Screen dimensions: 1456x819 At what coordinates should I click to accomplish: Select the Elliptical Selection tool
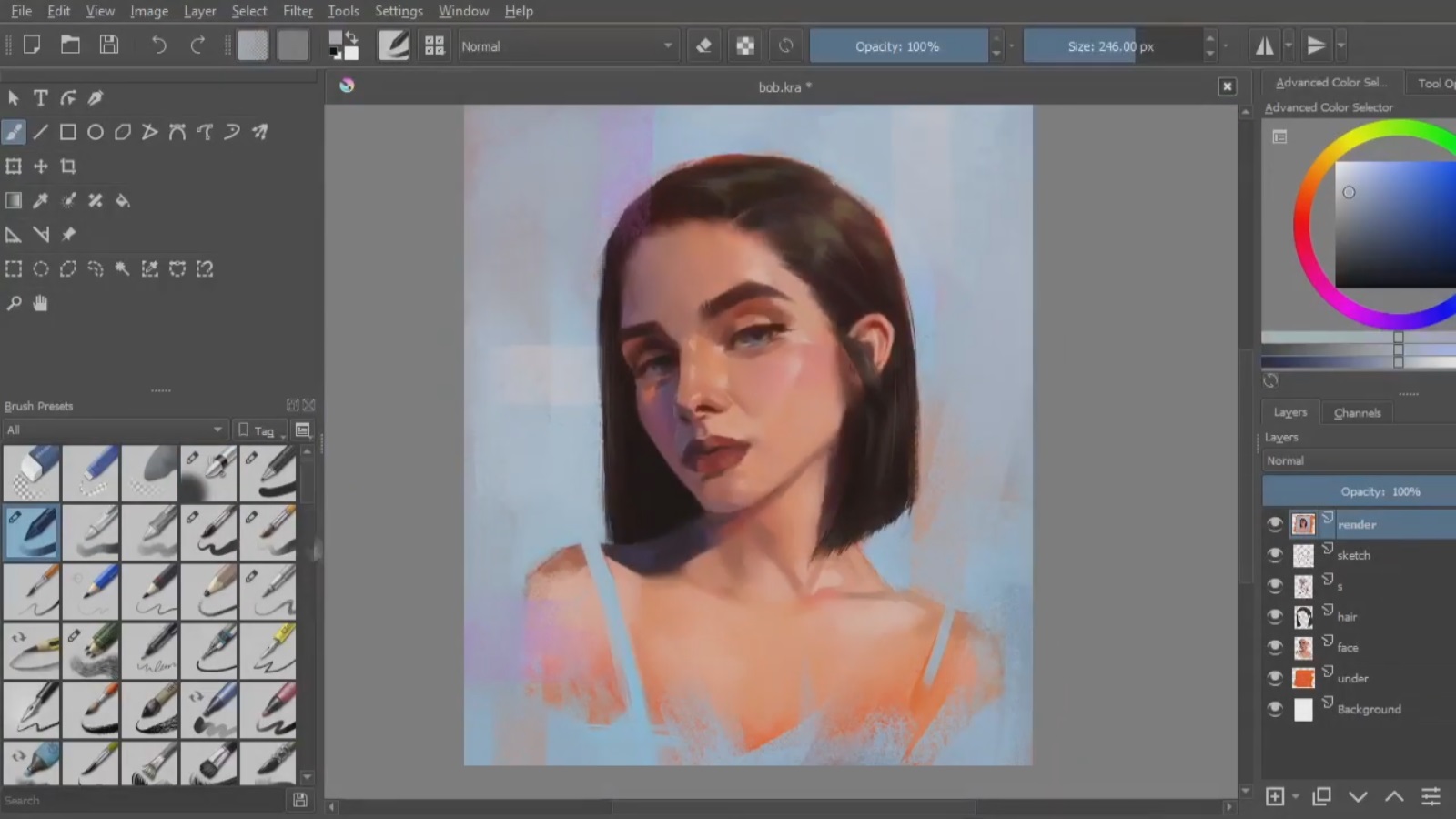pos(41,268)
